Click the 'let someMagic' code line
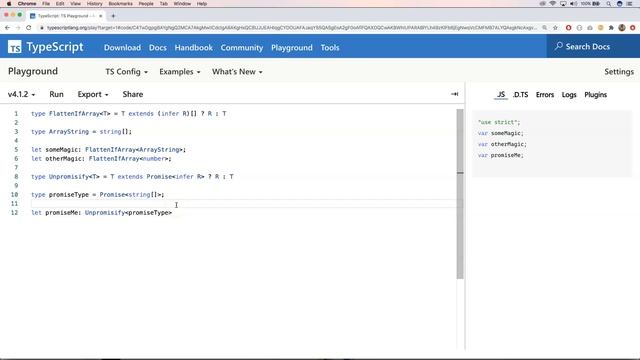The height and width of the screenshot is (360, 640). [x=108, y=149]
